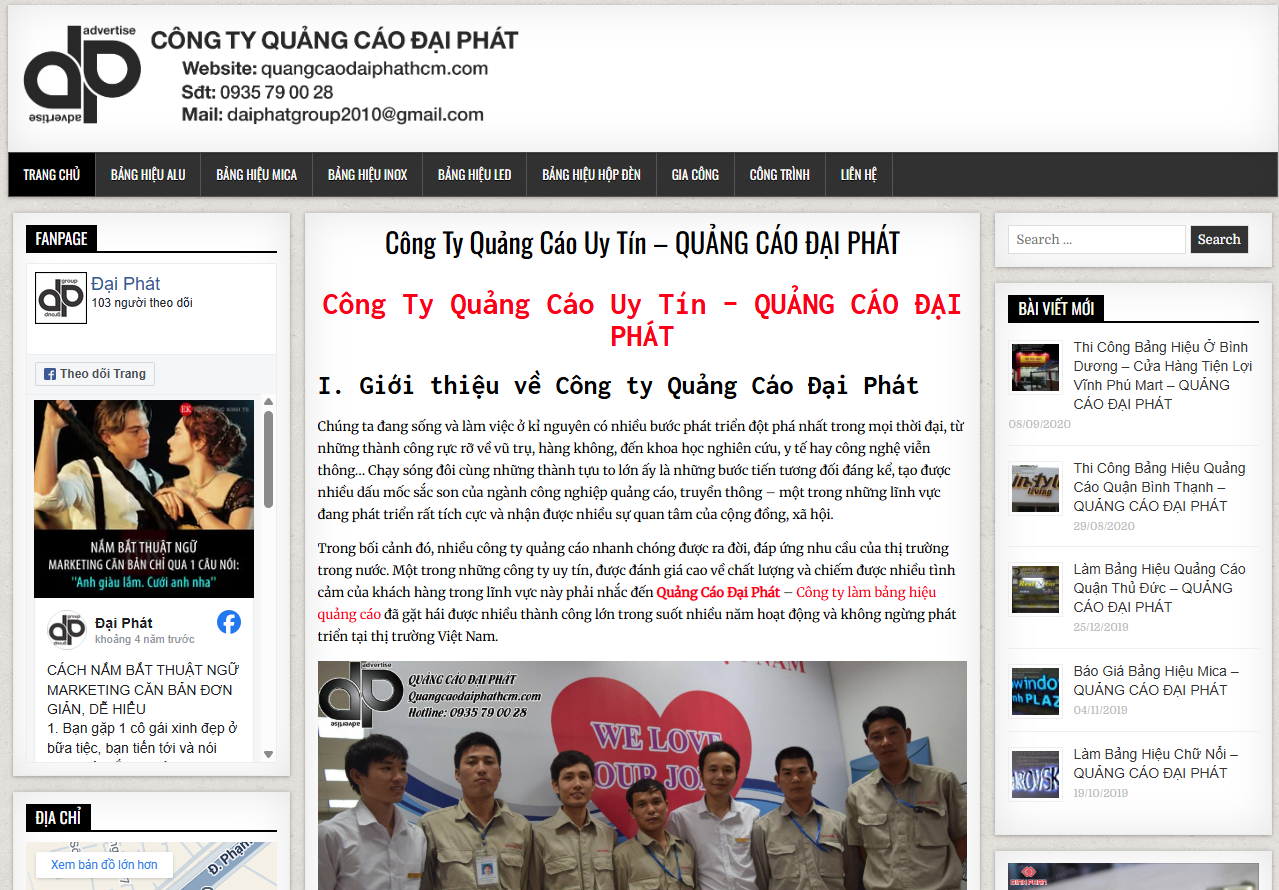Open the Báo Giá Bảng Hiệu Mica article

pos(1156,680)
